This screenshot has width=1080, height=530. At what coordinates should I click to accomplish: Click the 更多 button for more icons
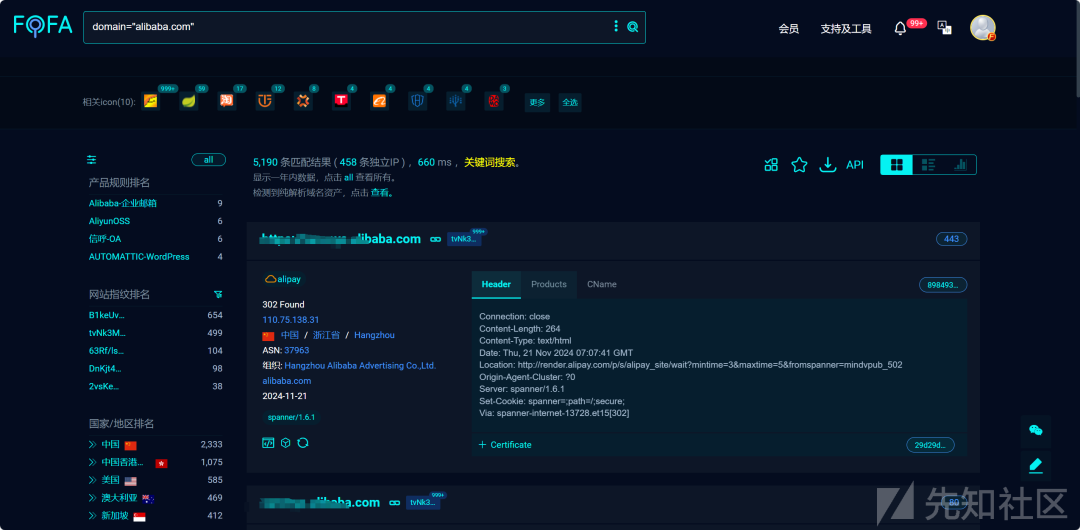coord(537,103)
